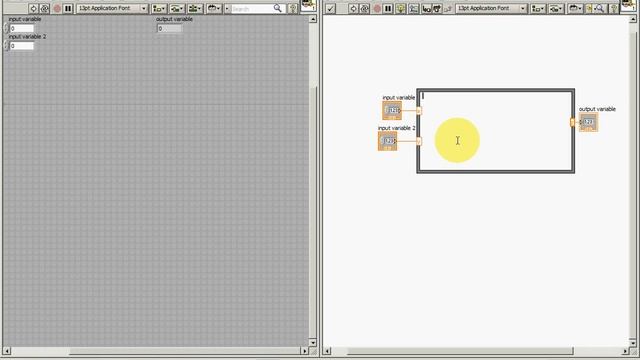Click block diagram horizontal scrollbar left arrow

(327, 351)
